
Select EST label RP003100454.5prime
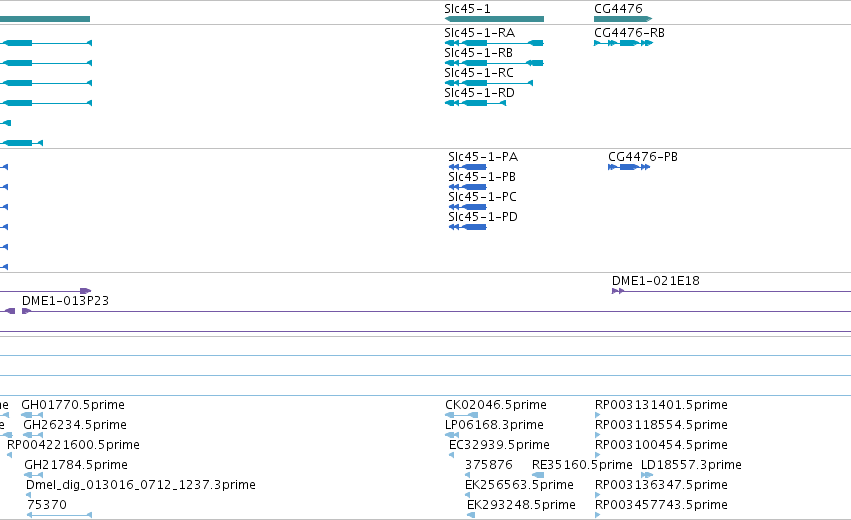(x=661, y=445)
